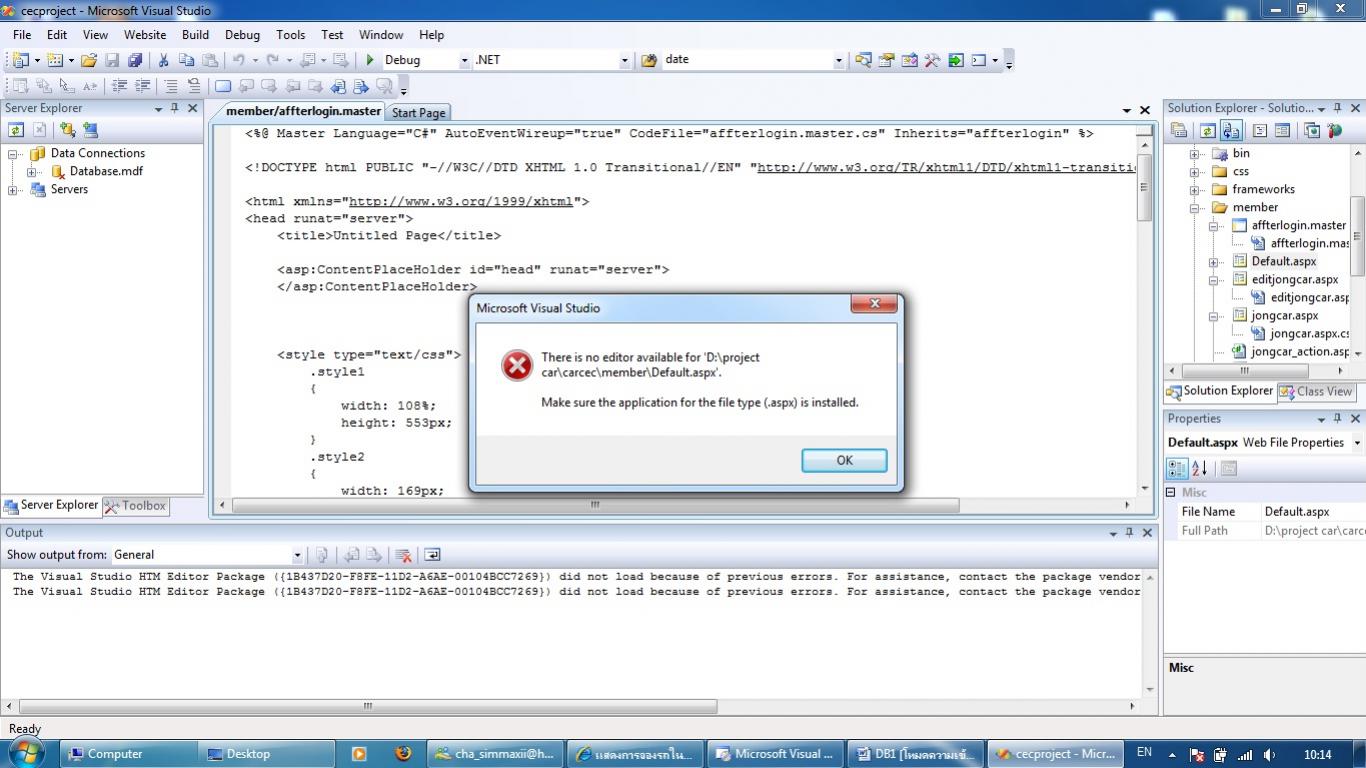Collapse the Misc category in Properties
The width and height of the screenshot is (1366, 768).
point(1171,492)
